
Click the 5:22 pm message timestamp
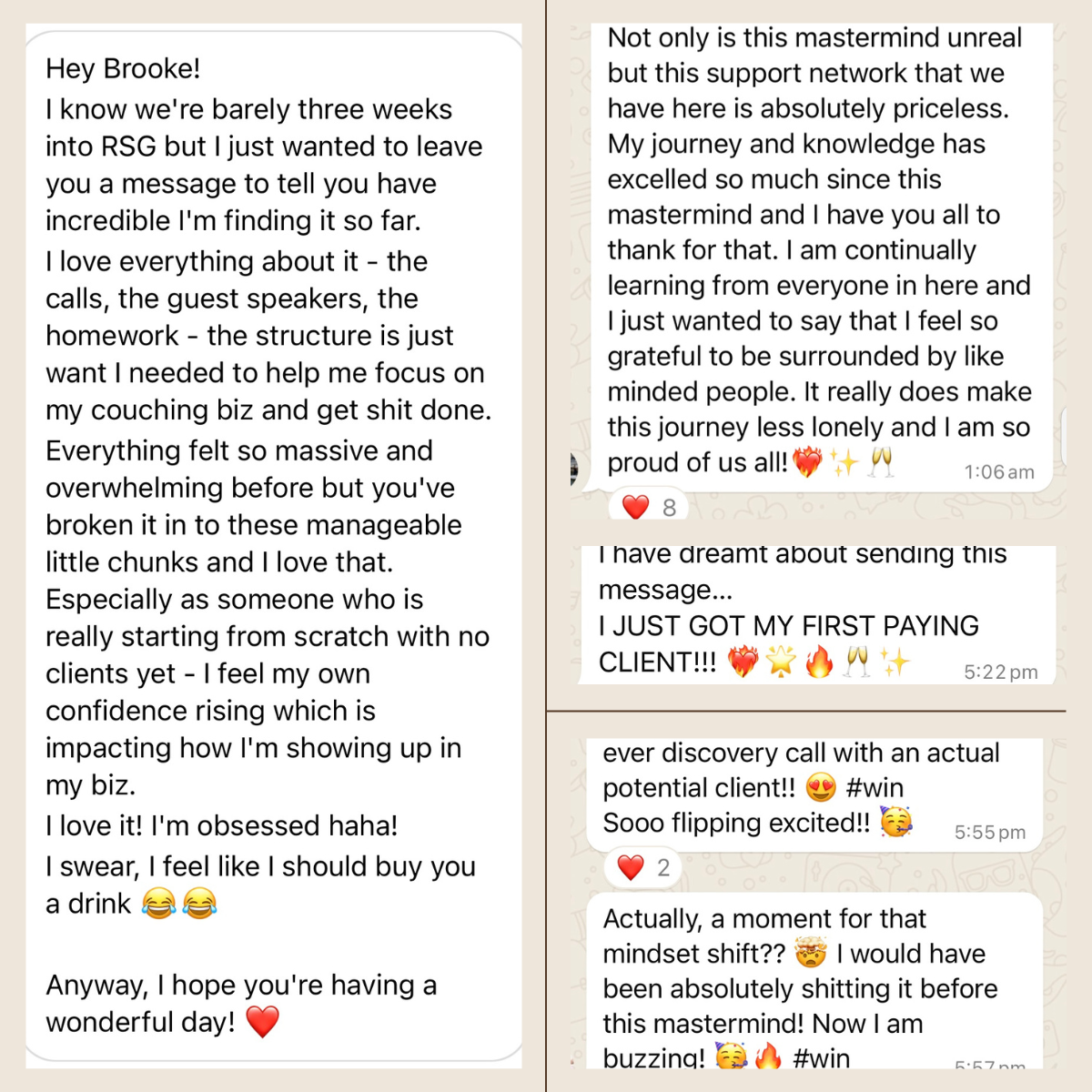[x=1000, y=672]
